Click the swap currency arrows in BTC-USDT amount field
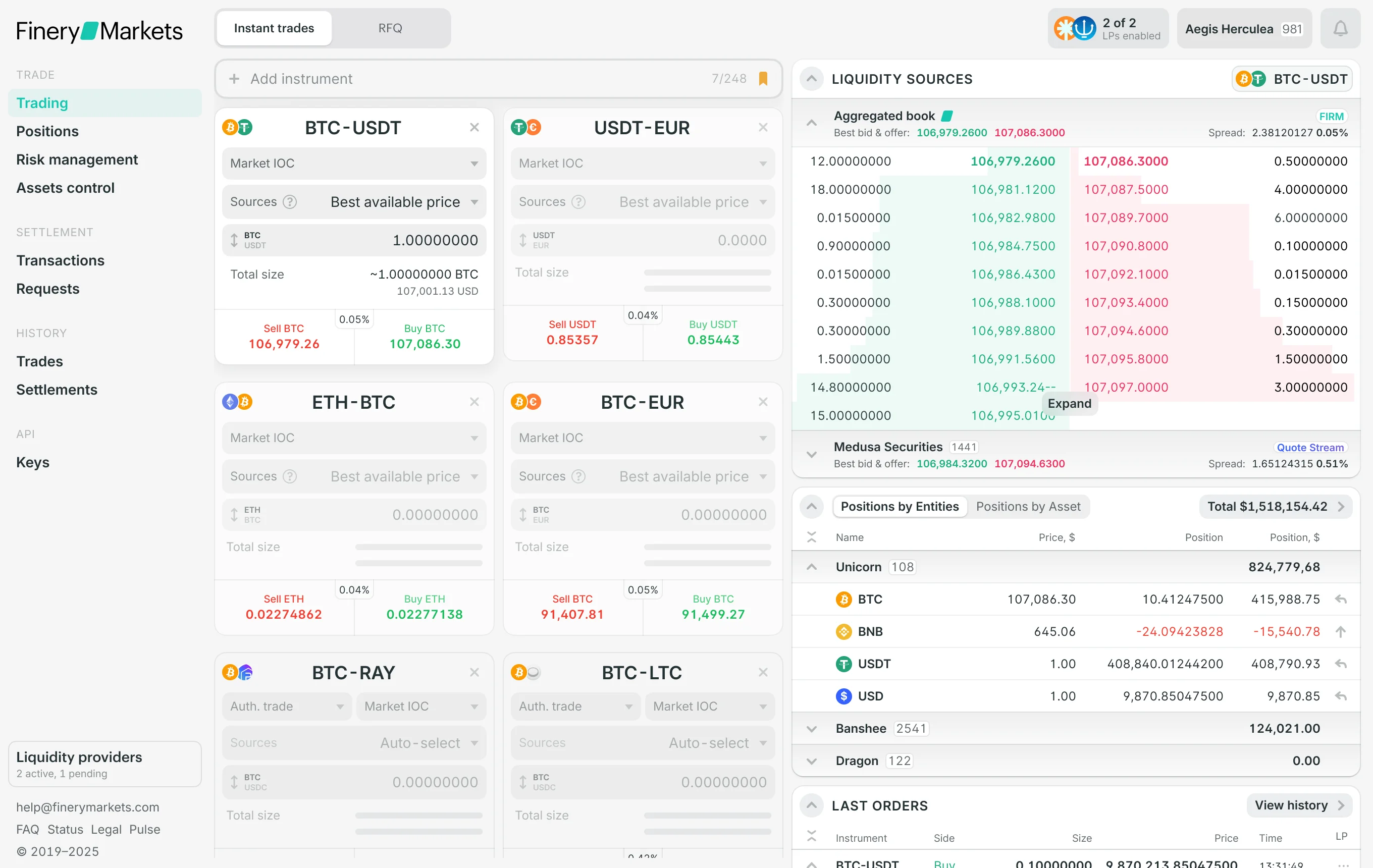 (x=234, y=240)
